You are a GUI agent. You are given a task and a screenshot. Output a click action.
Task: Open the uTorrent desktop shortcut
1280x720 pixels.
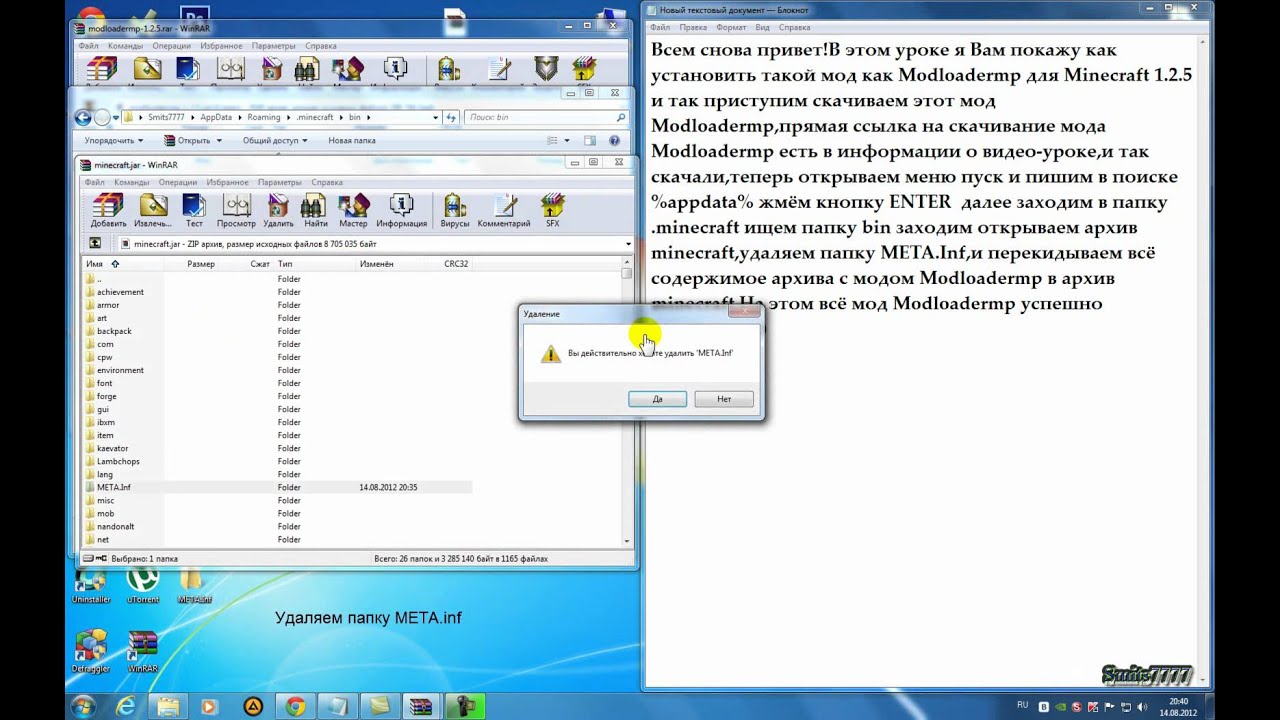(x=143, y=585)
